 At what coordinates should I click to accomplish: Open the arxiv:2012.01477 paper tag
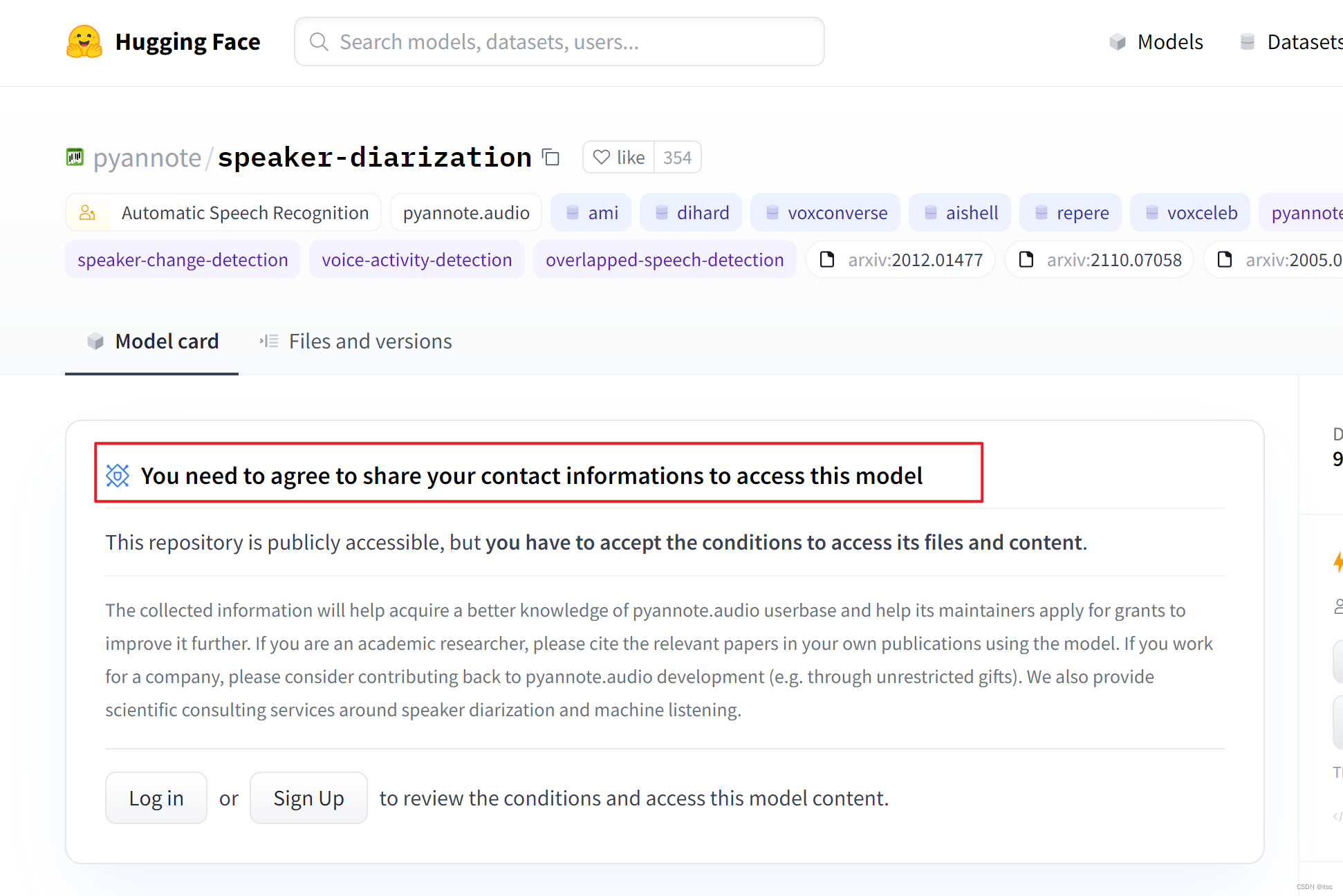coord(900,260)
